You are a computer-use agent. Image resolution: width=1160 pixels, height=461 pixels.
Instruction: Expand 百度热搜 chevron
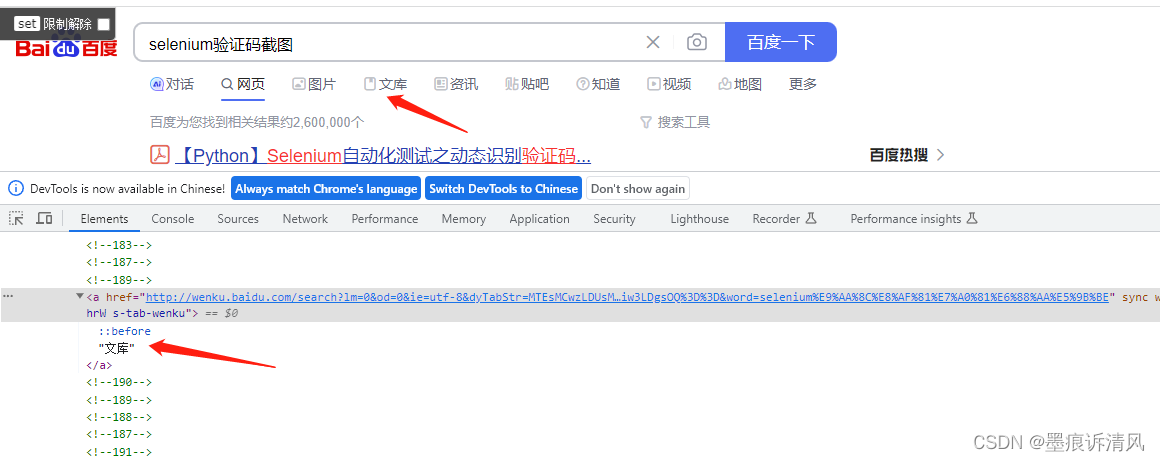click(940, 155)
